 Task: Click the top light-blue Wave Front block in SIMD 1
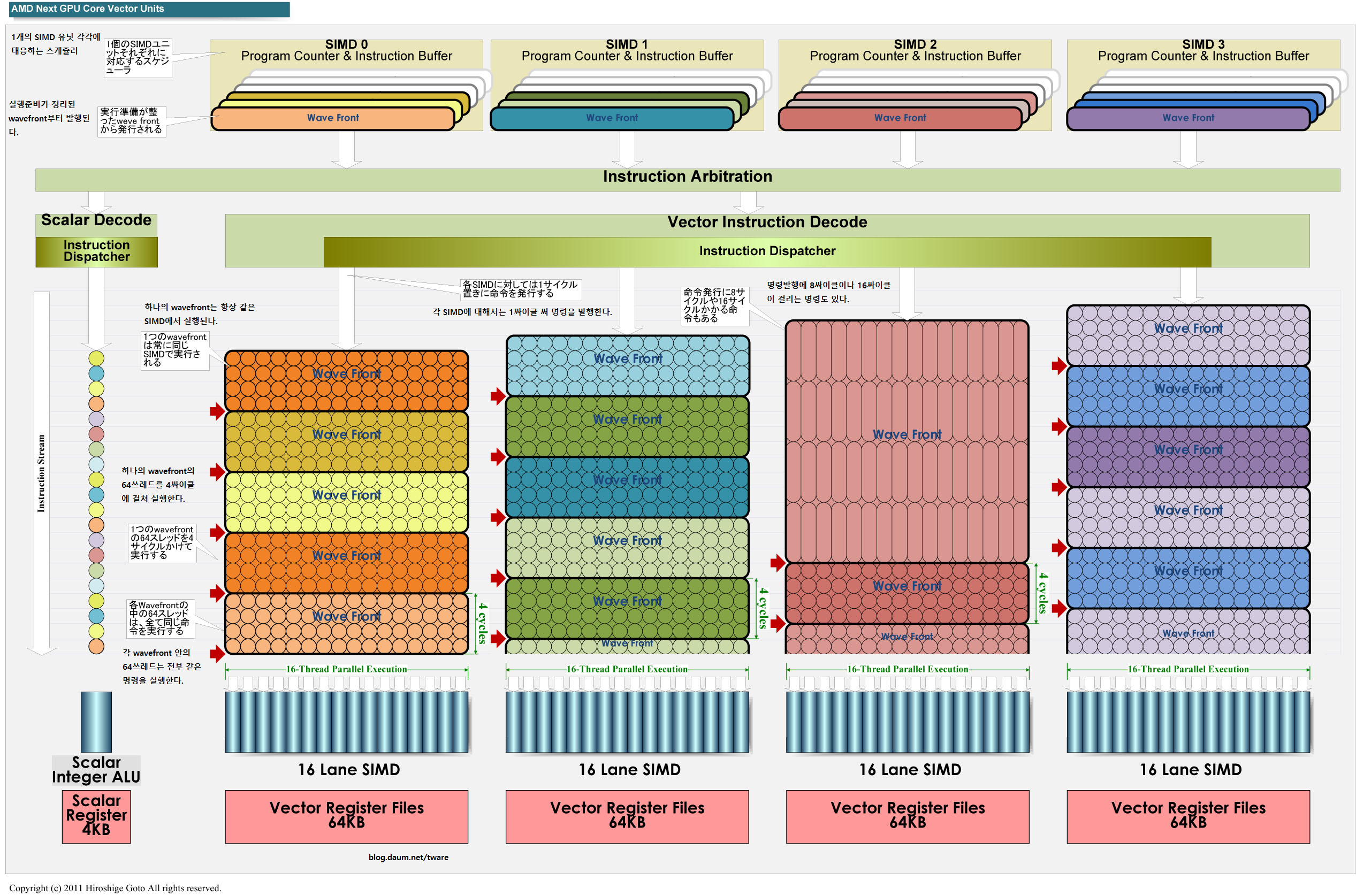tap(627, 366)
